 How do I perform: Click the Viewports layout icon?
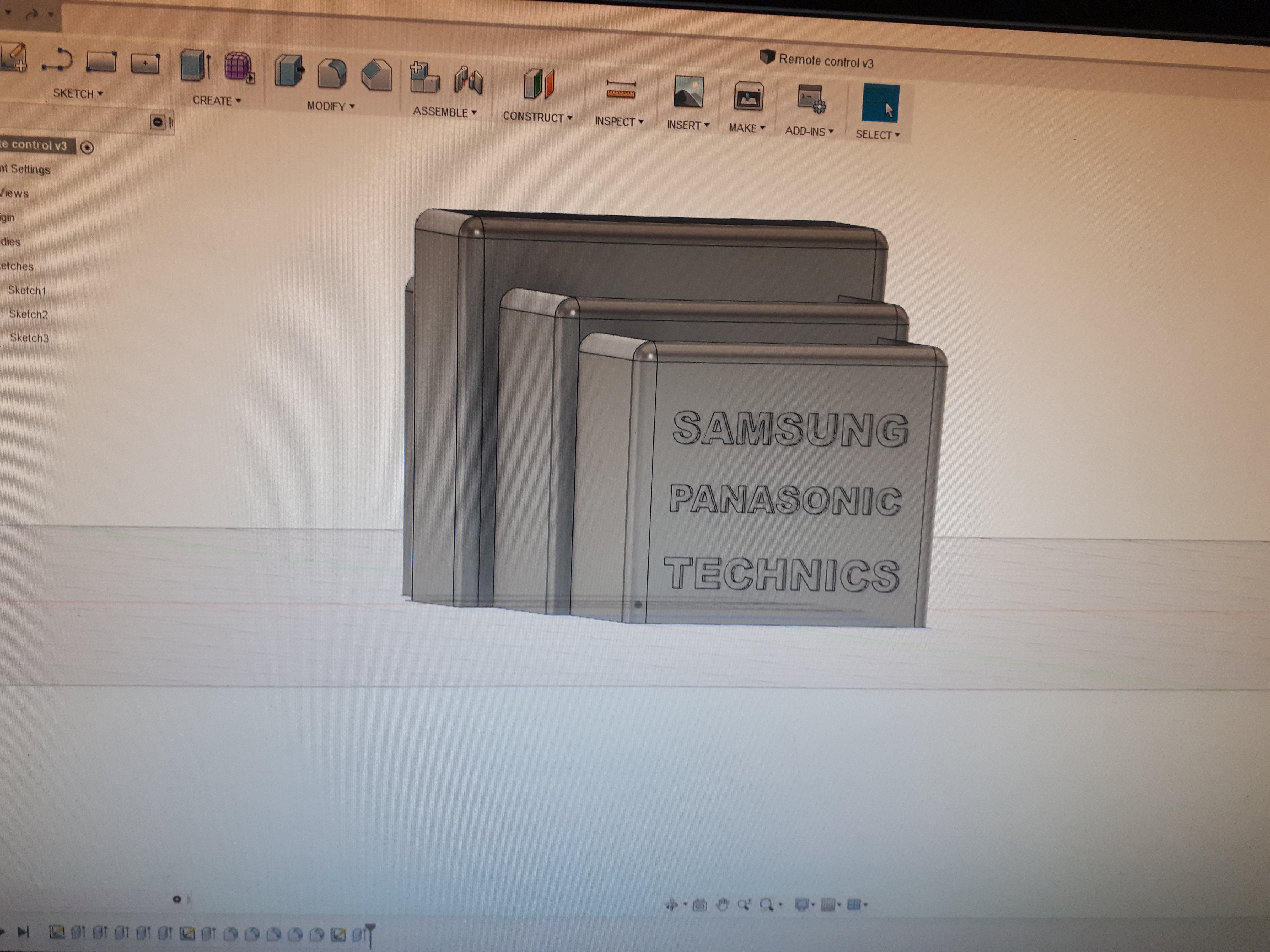854,905
